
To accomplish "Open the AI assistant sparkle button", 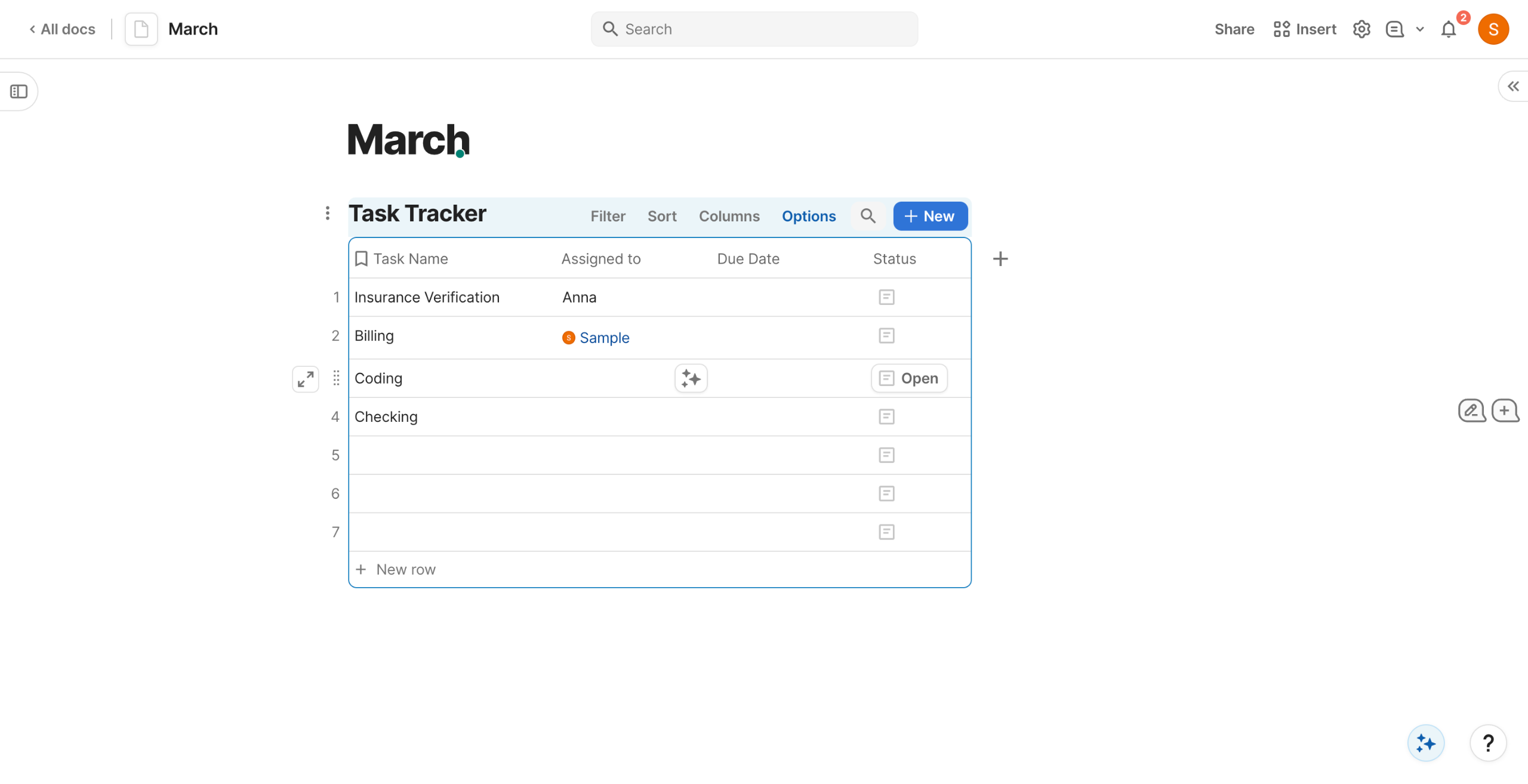I will click(1425, 743).
